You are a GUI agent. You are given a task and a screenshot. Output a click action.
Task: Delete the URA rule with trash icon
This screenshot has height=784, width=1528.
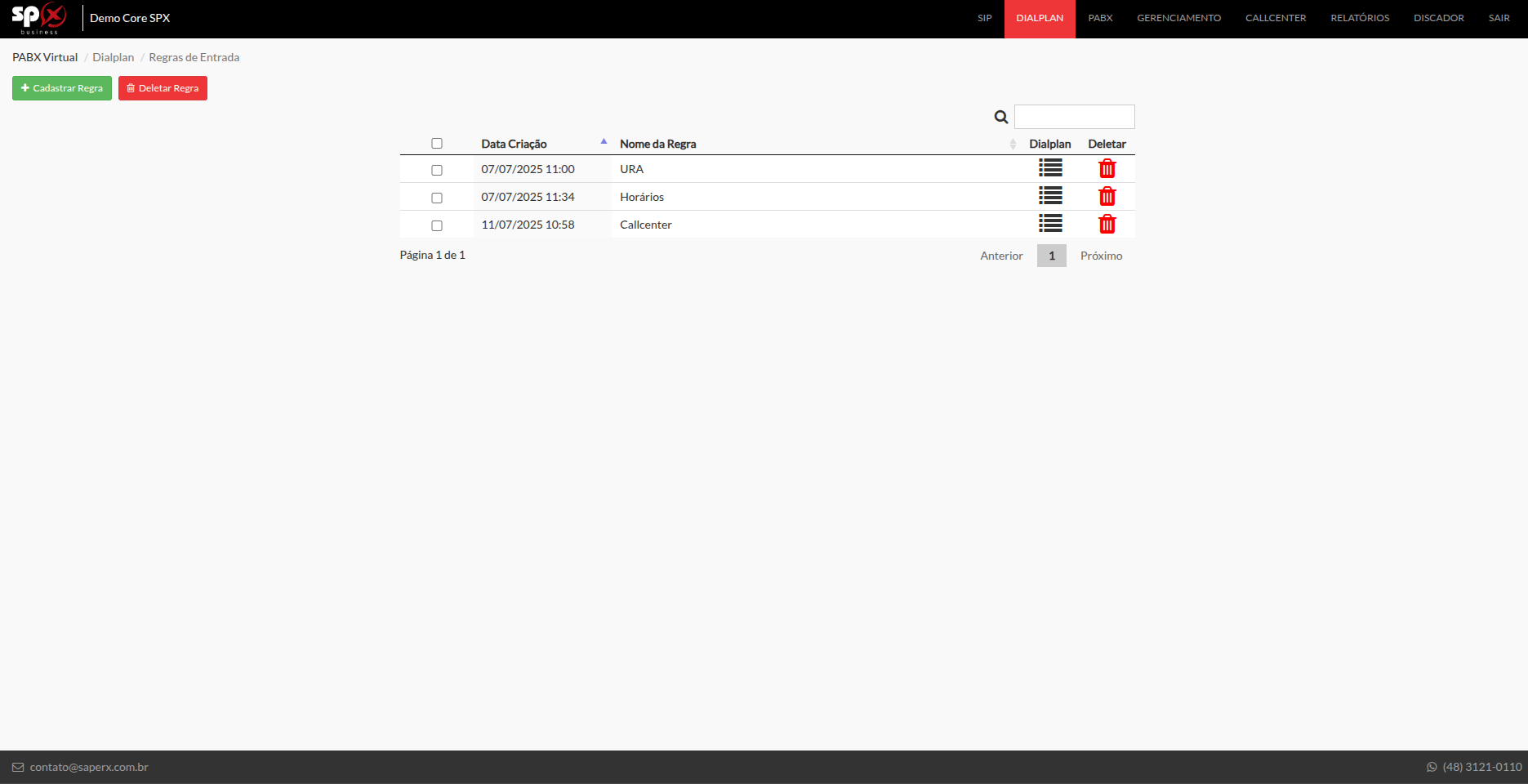pos(1107,169)
